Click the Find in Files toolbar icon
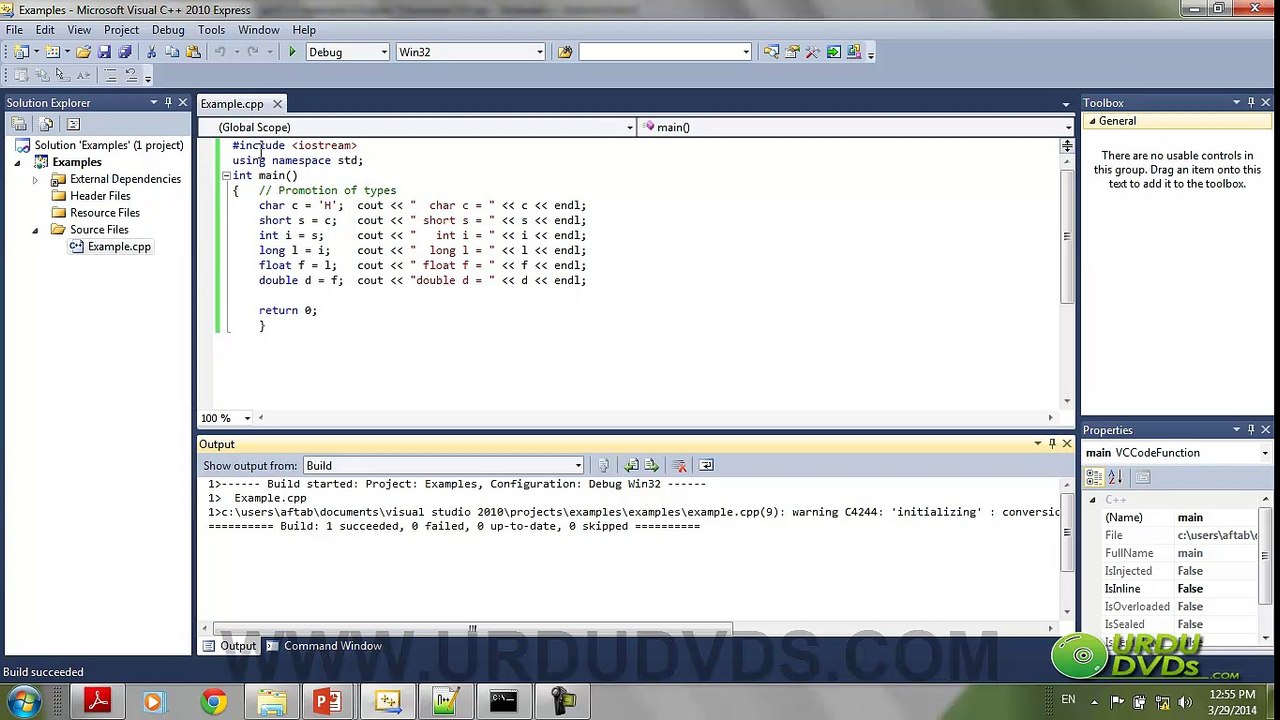This screenshot has width=1280, height=720. click(x=565, y=52)
